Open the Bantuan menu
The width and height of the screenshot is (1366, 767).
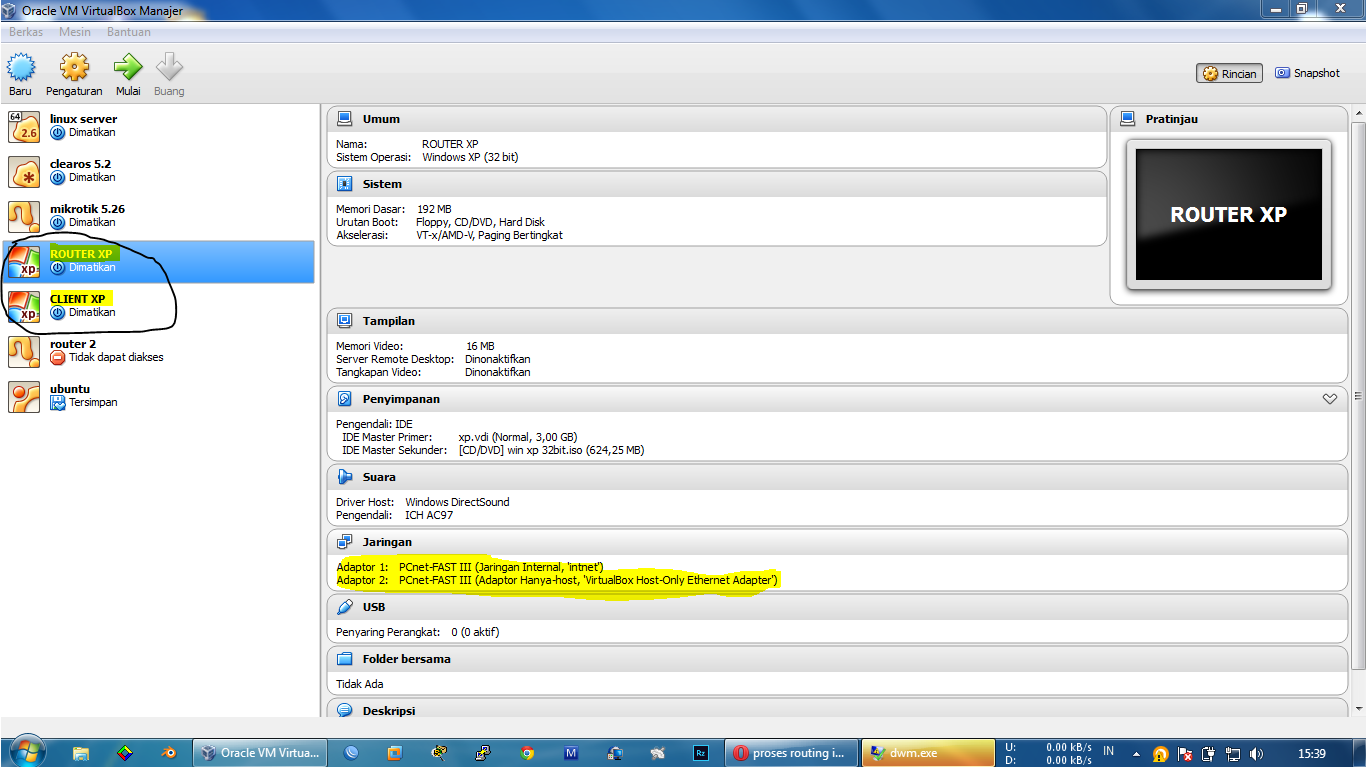click(129, 32)
